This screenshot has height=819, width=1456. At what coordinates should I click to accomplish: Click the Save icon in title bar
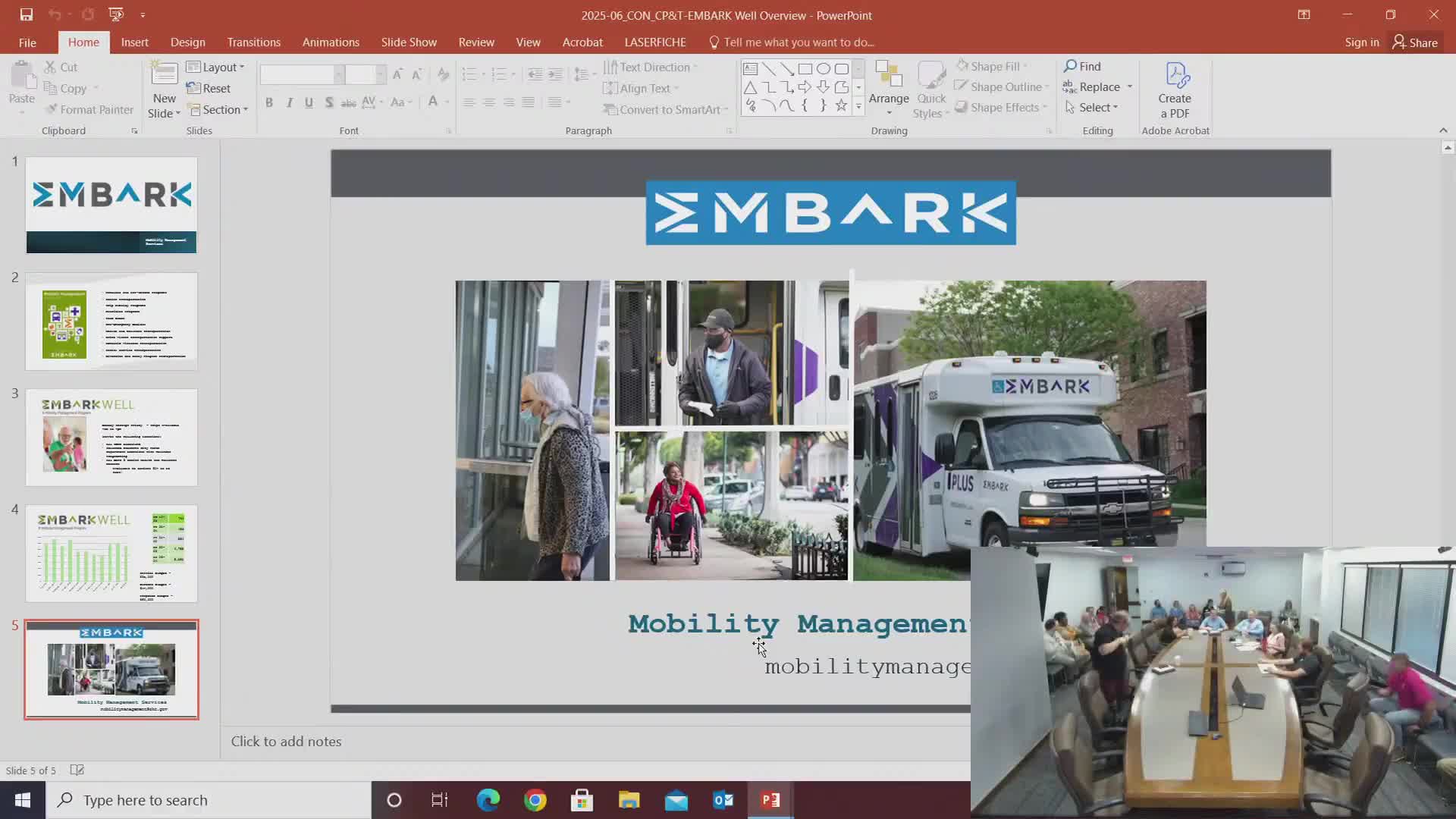(27, 14)
